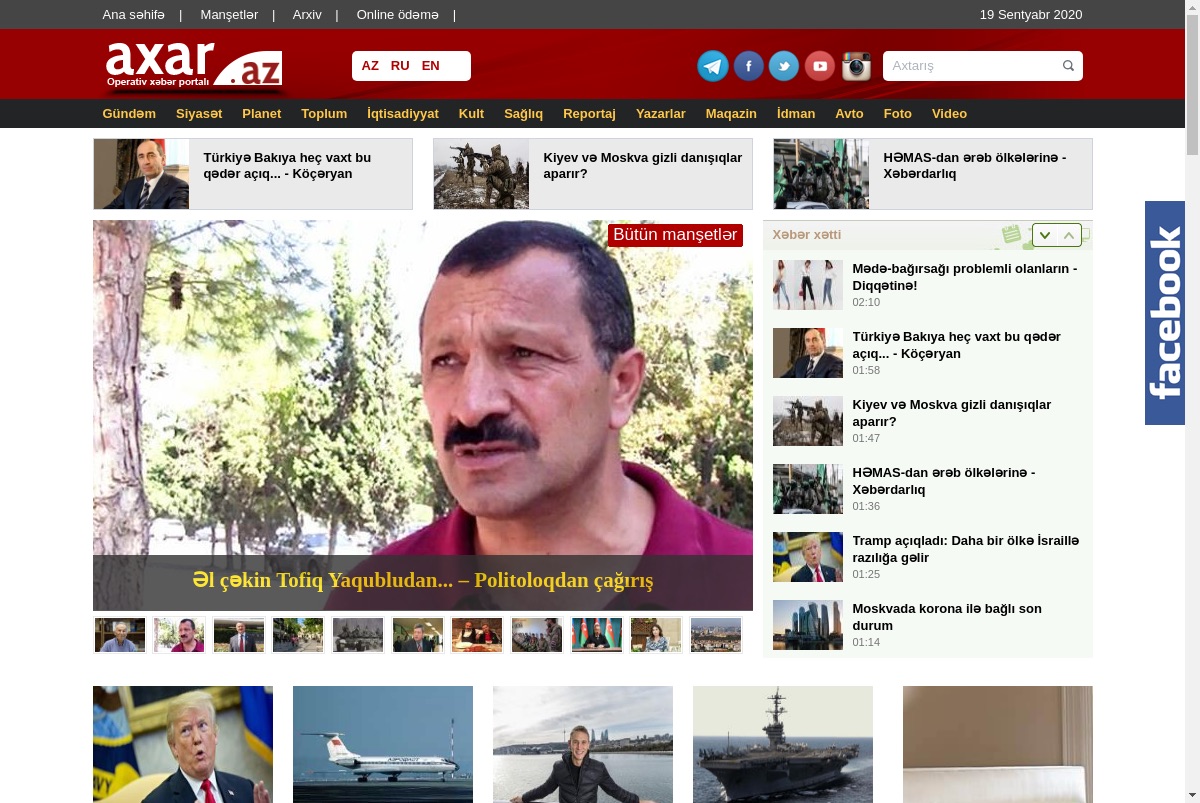Select the first slider thumbnail, elderly man
The width and height of the screenshot is (1200, 803).
[120, 635]
